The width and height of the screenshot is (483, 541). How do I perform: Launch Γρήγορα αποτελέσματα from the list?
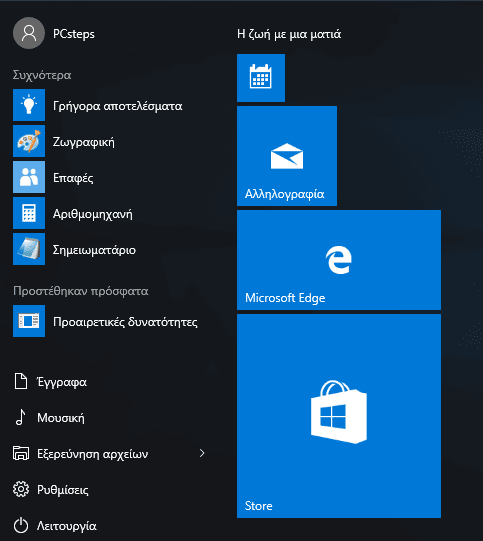117,106
